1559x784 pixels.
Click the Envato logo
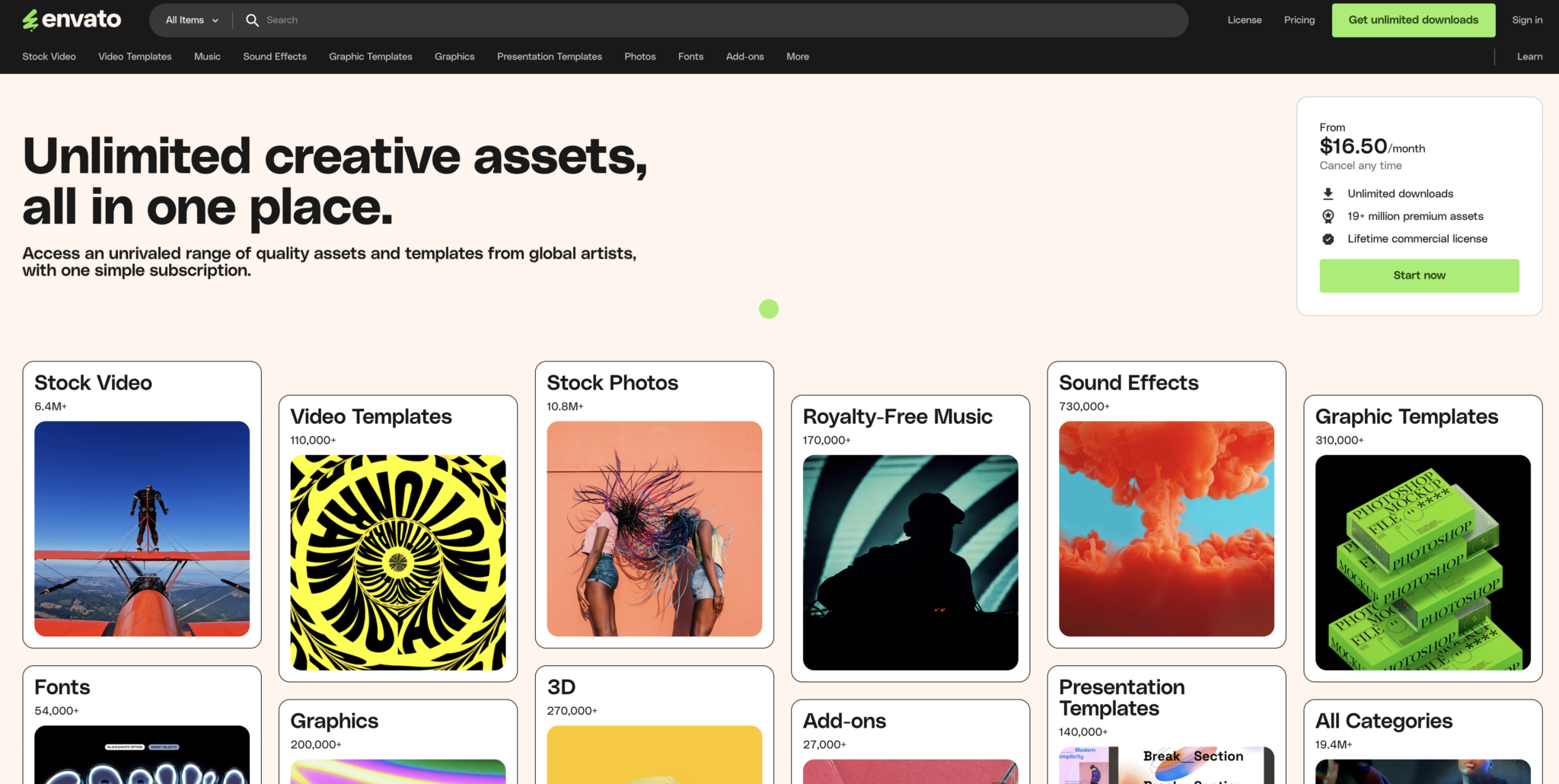72,20
